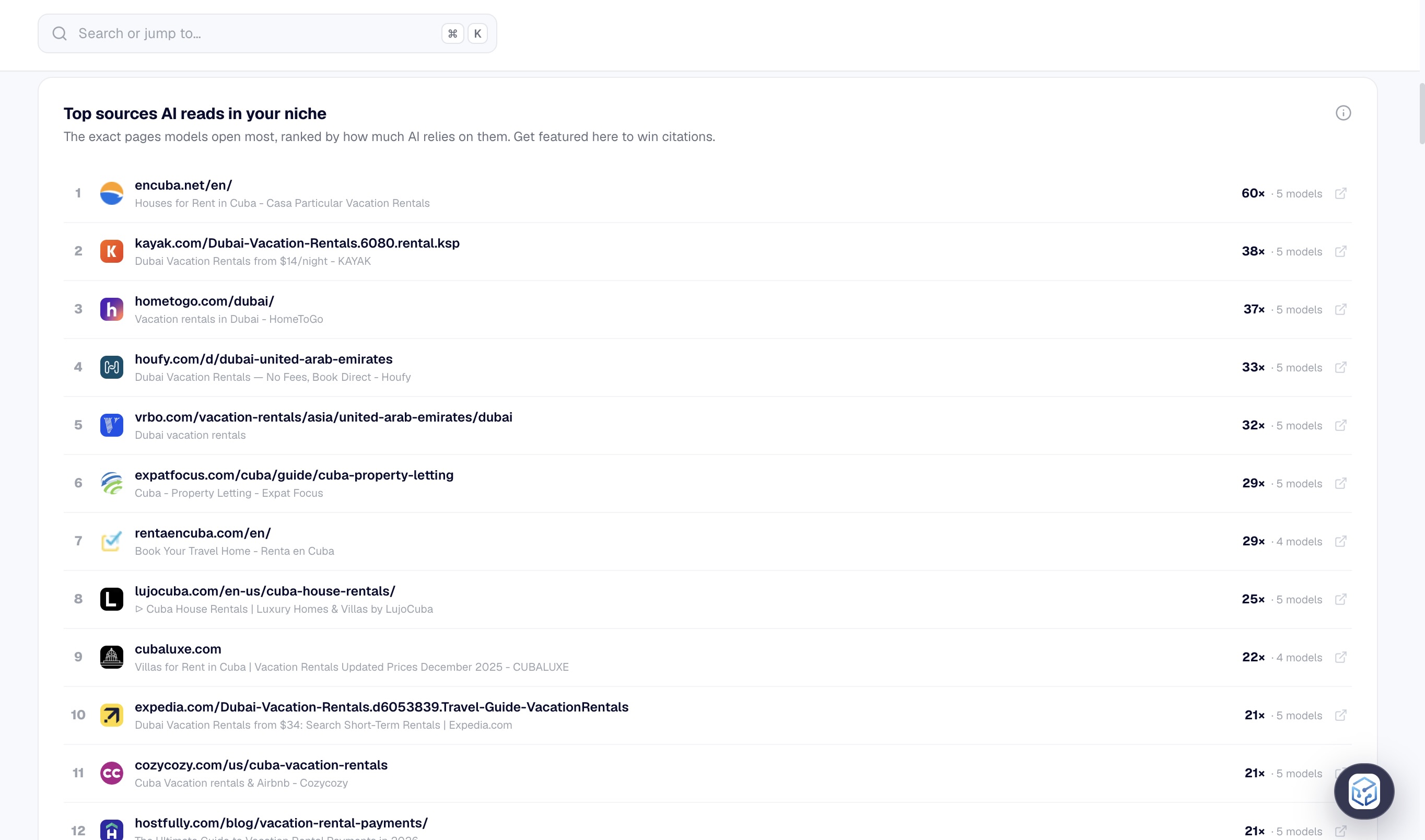1425x840 pixels.
Task: Open the expatfocus.com cuba-property-letting link
Action: pyautogui.click(x=294, y=475)
